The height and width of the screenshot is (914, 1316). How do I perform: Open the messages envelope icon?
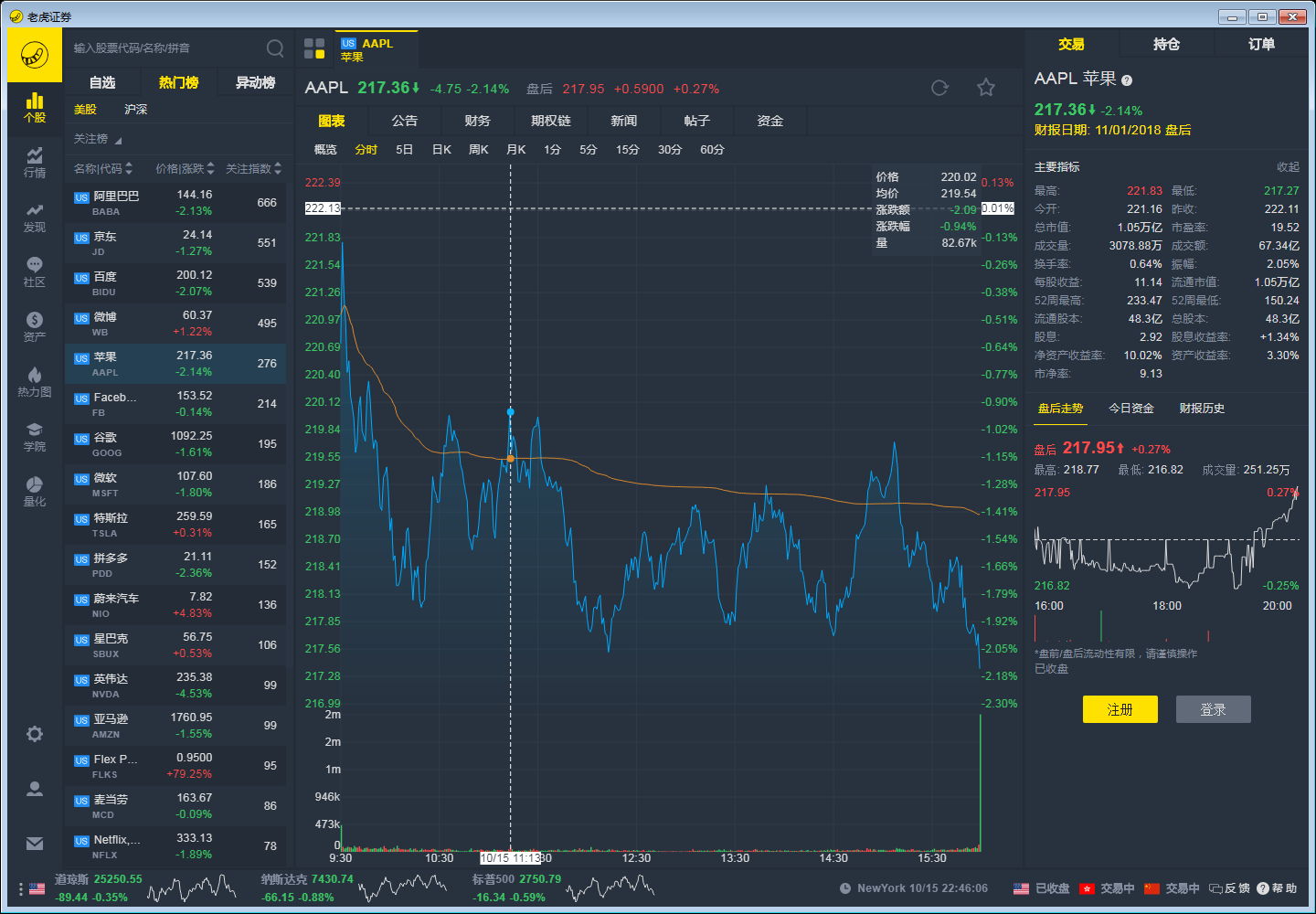35,844
